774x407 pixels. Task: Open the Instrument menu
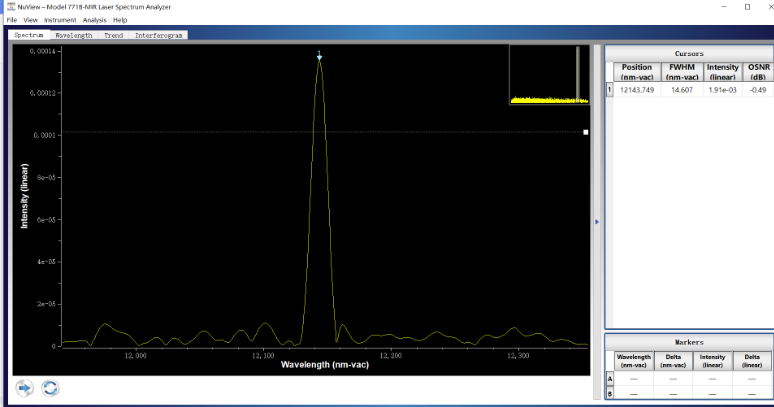(x=60, y=20)
